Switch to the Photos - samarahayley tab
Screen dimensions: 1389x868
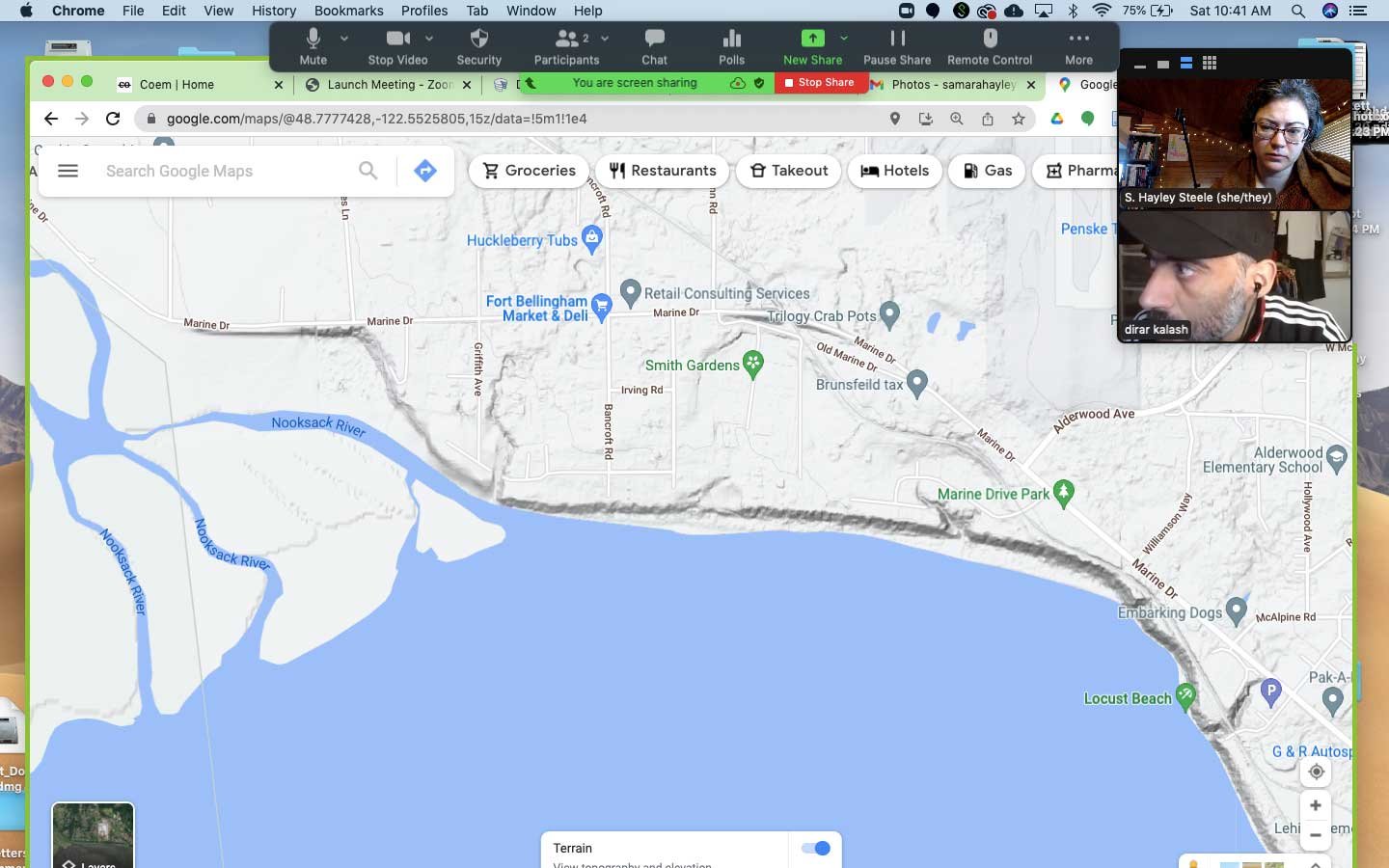pyautogui.click(x=953, y=85)
